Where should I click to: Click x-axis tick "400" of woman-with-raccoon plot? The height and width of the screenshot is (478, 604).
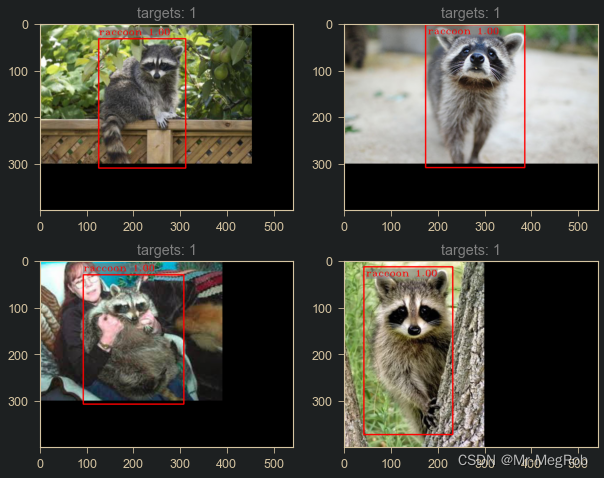pos(226,464)
